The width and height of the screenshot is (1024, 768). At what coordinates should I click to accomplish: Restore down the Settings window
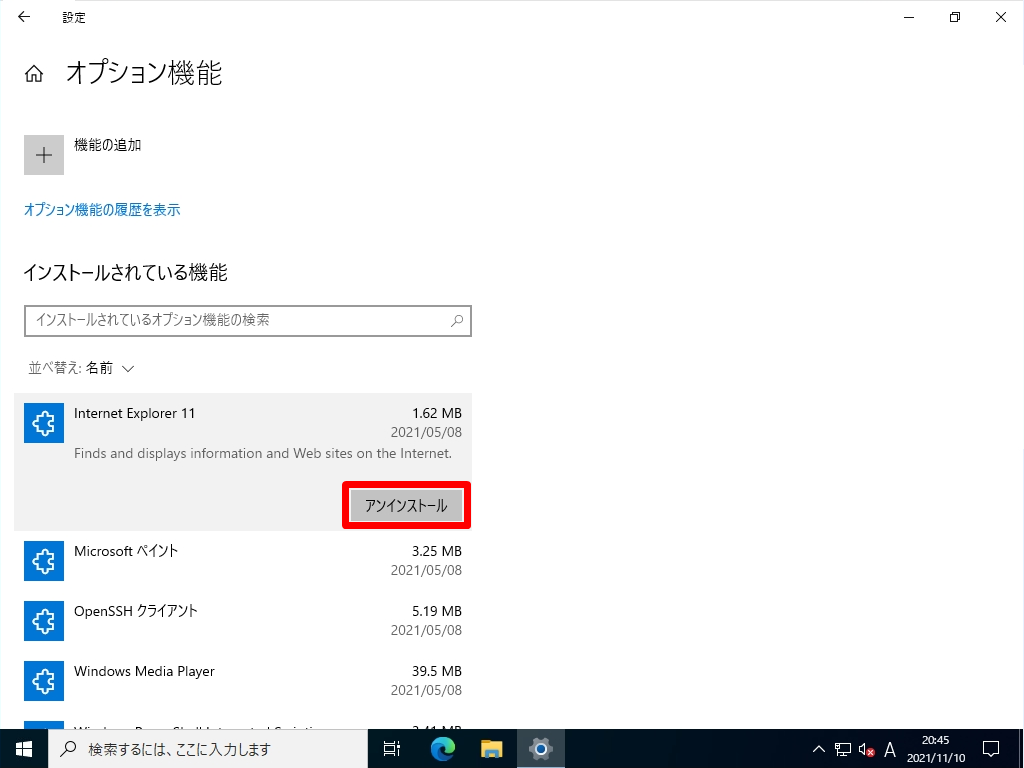(955, 18)
